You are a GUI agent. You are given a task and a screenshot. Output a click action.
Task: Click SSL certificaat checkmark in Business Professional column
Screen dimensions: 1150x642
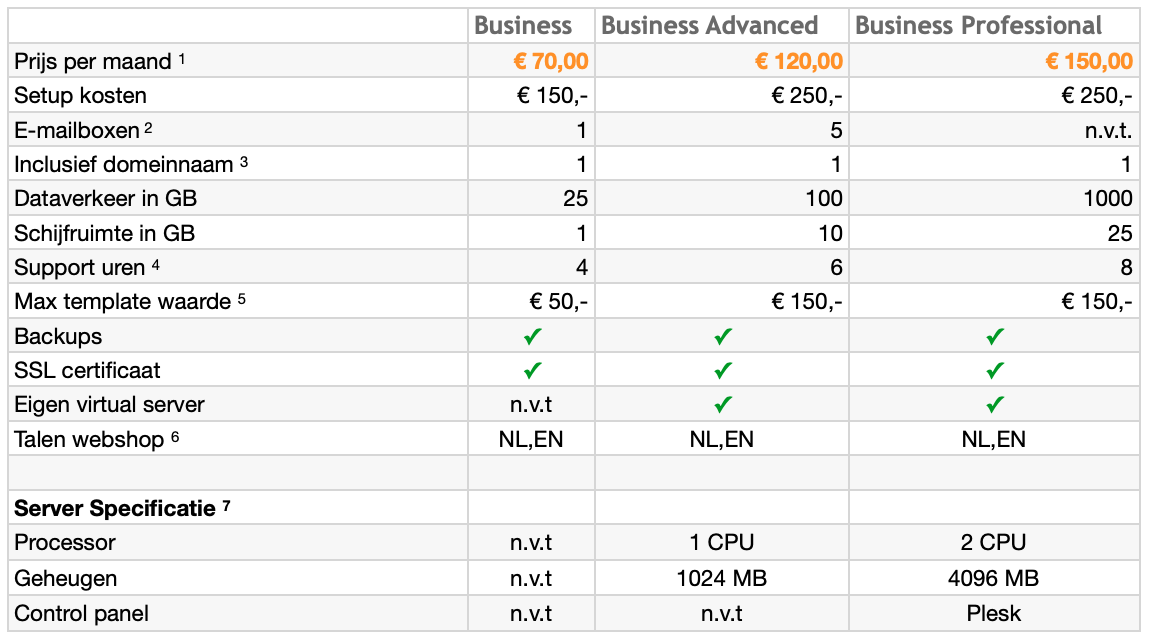tap(994, 371)
